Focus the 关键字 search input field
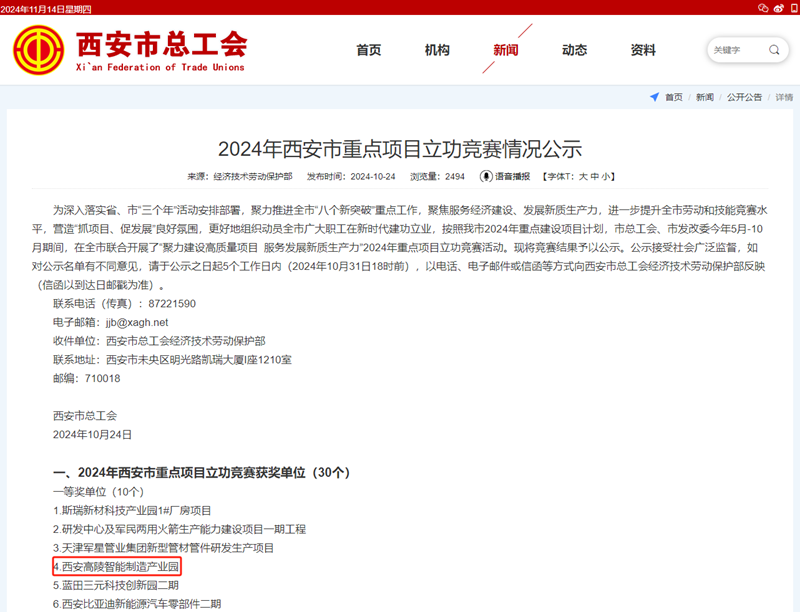Screen dimensions: 800x612 (735, 50)
